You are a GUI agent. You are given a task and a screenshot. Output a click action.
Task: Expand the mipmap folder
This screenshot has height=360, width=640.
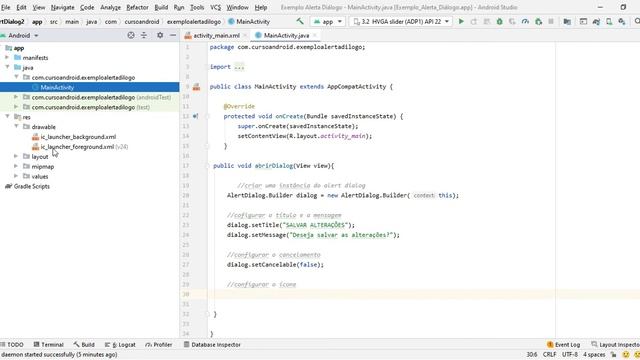pyautogui.click(x=16, y=166)
